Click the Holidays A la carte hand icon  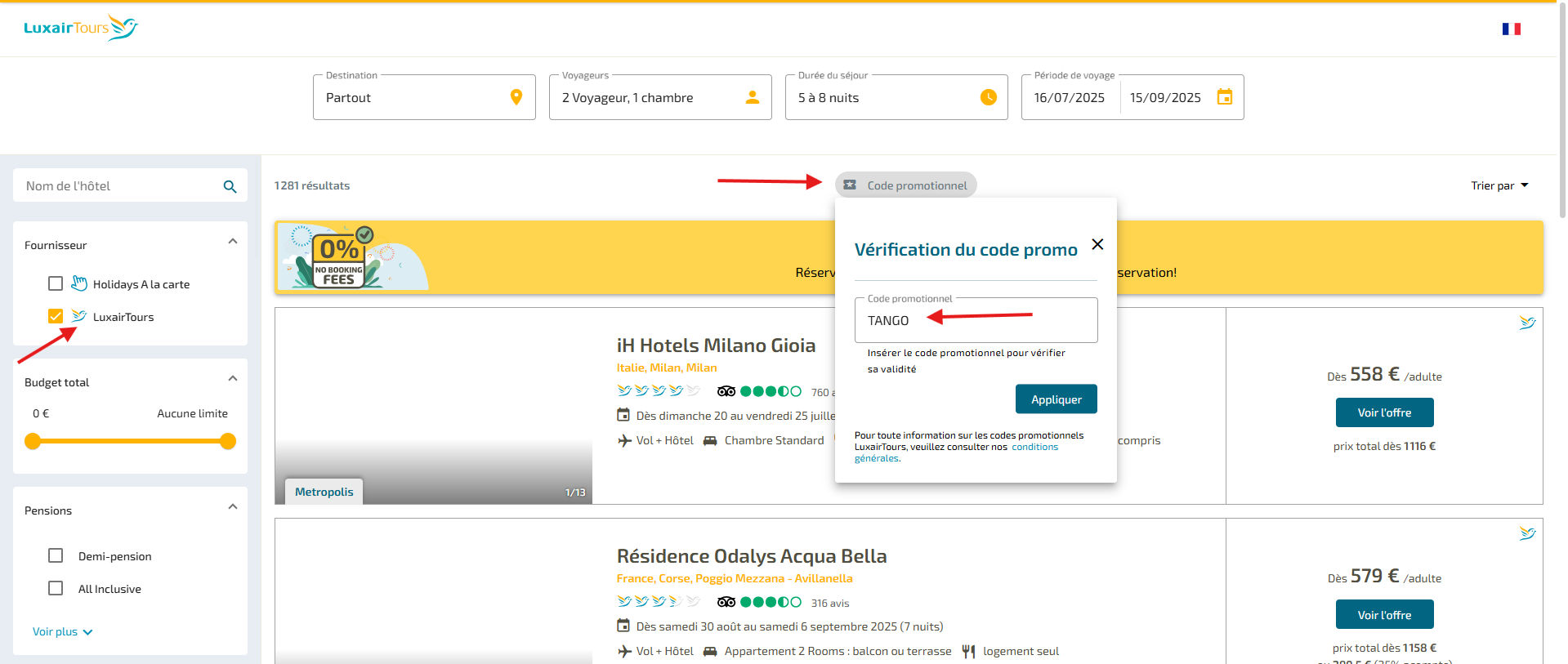79,283
